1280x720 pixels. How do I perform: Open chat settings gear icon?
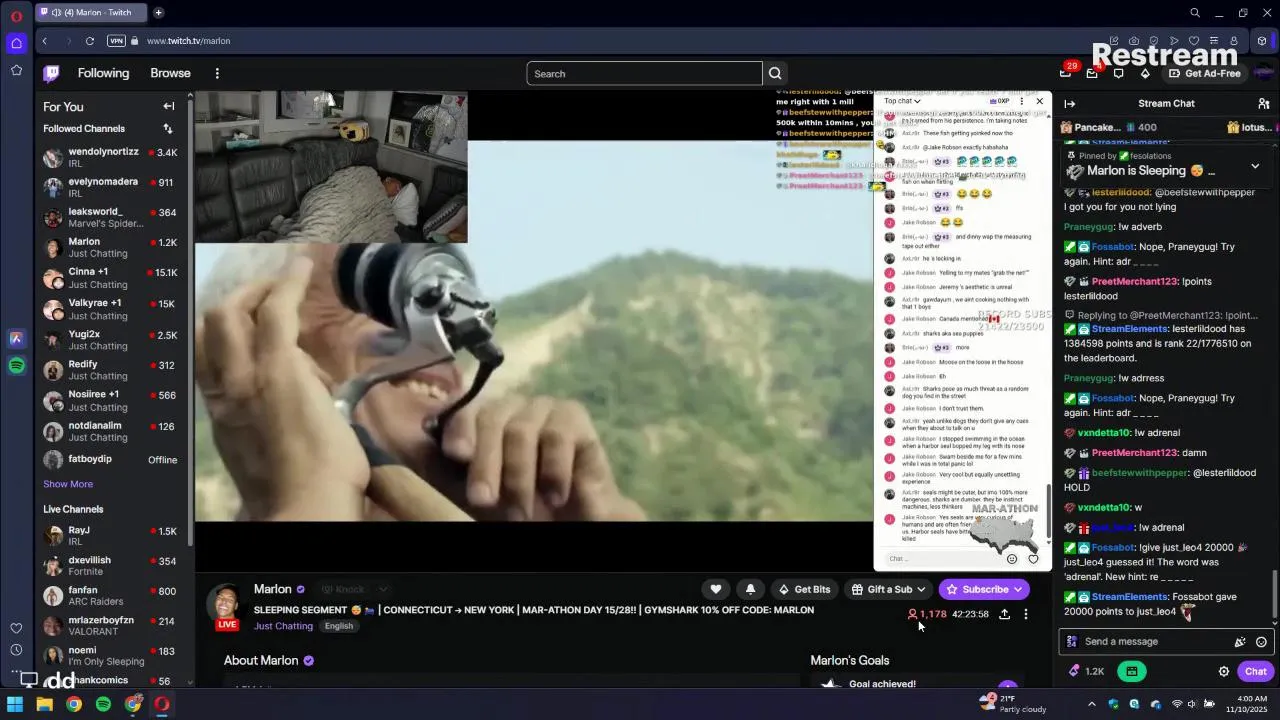[1224, 671]
